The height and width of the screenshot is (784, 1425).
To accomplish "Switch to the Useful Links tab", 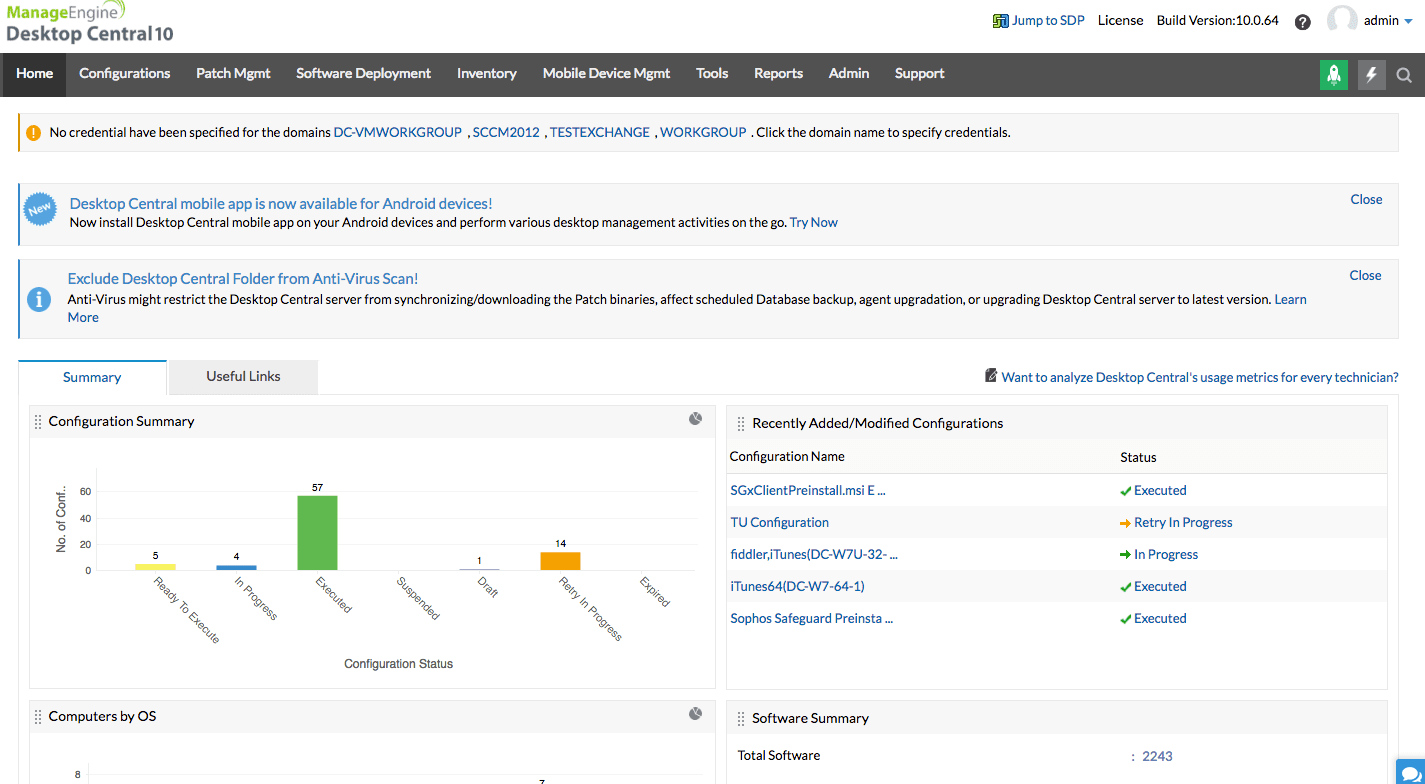I will (242, 377).
